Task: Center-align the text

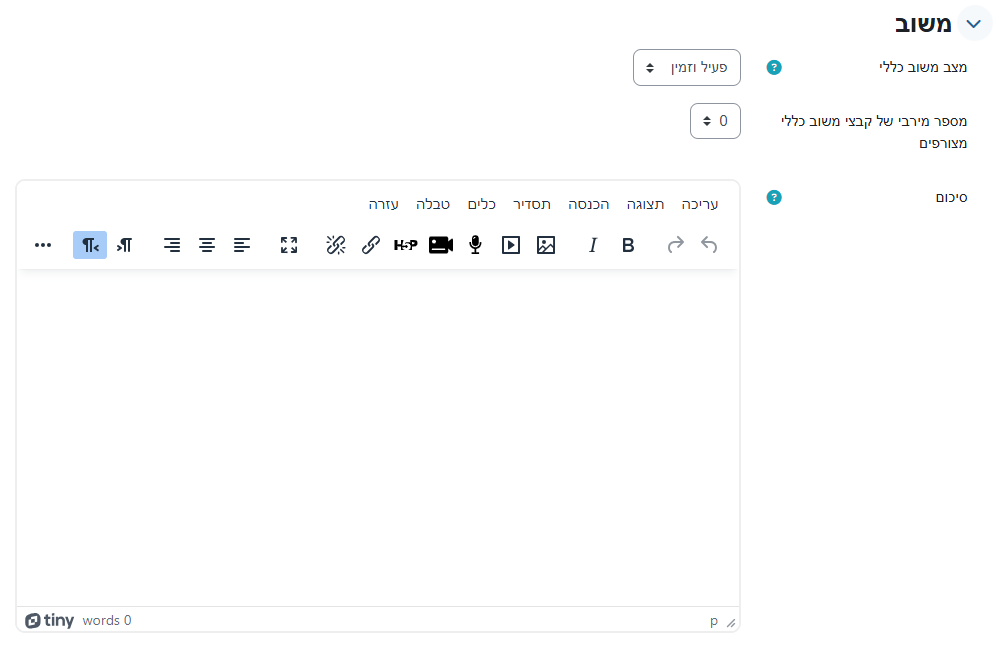Action: [x=207, y=245]
